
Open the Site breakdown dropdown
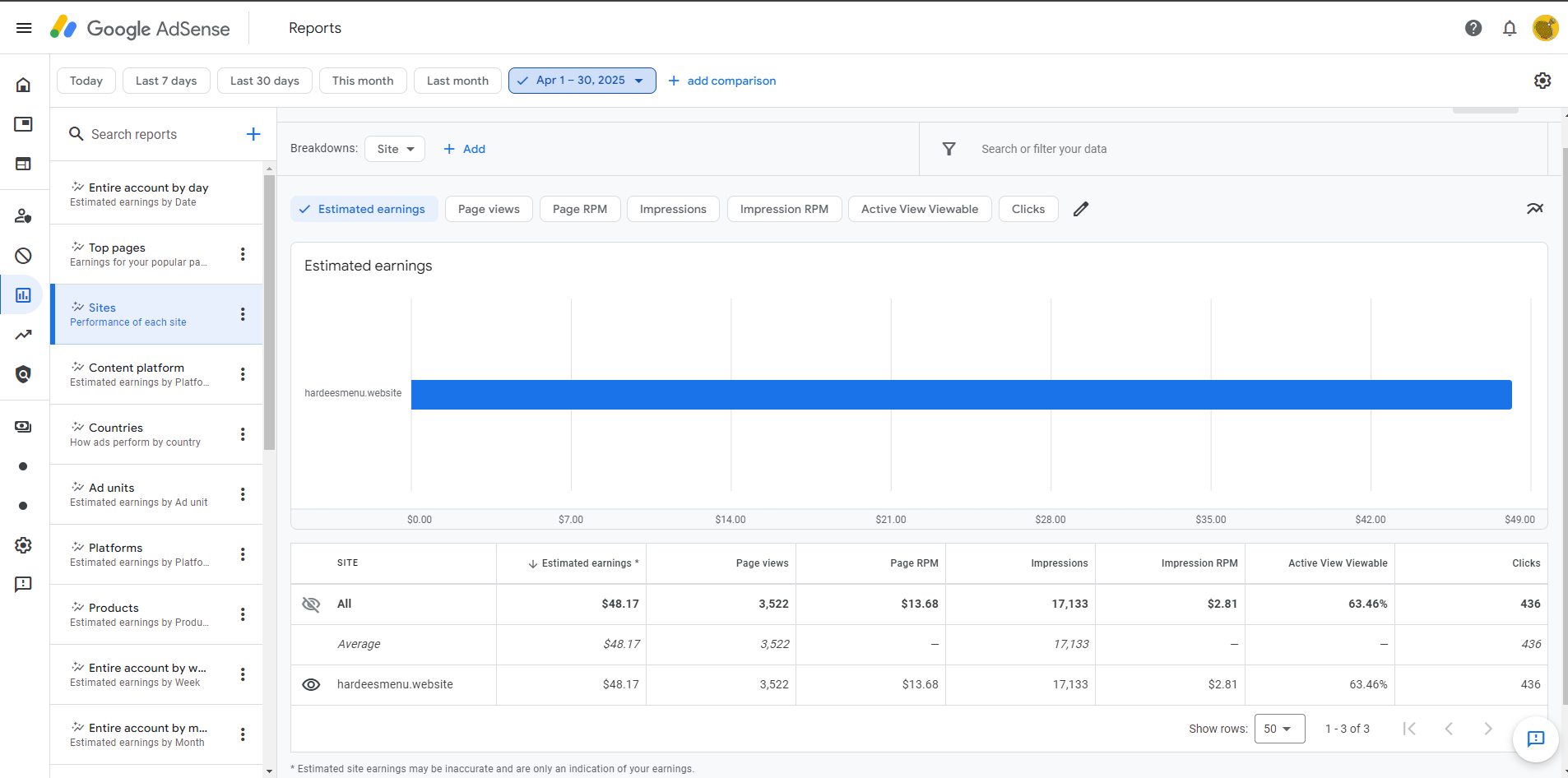click(x=395, y=149)
